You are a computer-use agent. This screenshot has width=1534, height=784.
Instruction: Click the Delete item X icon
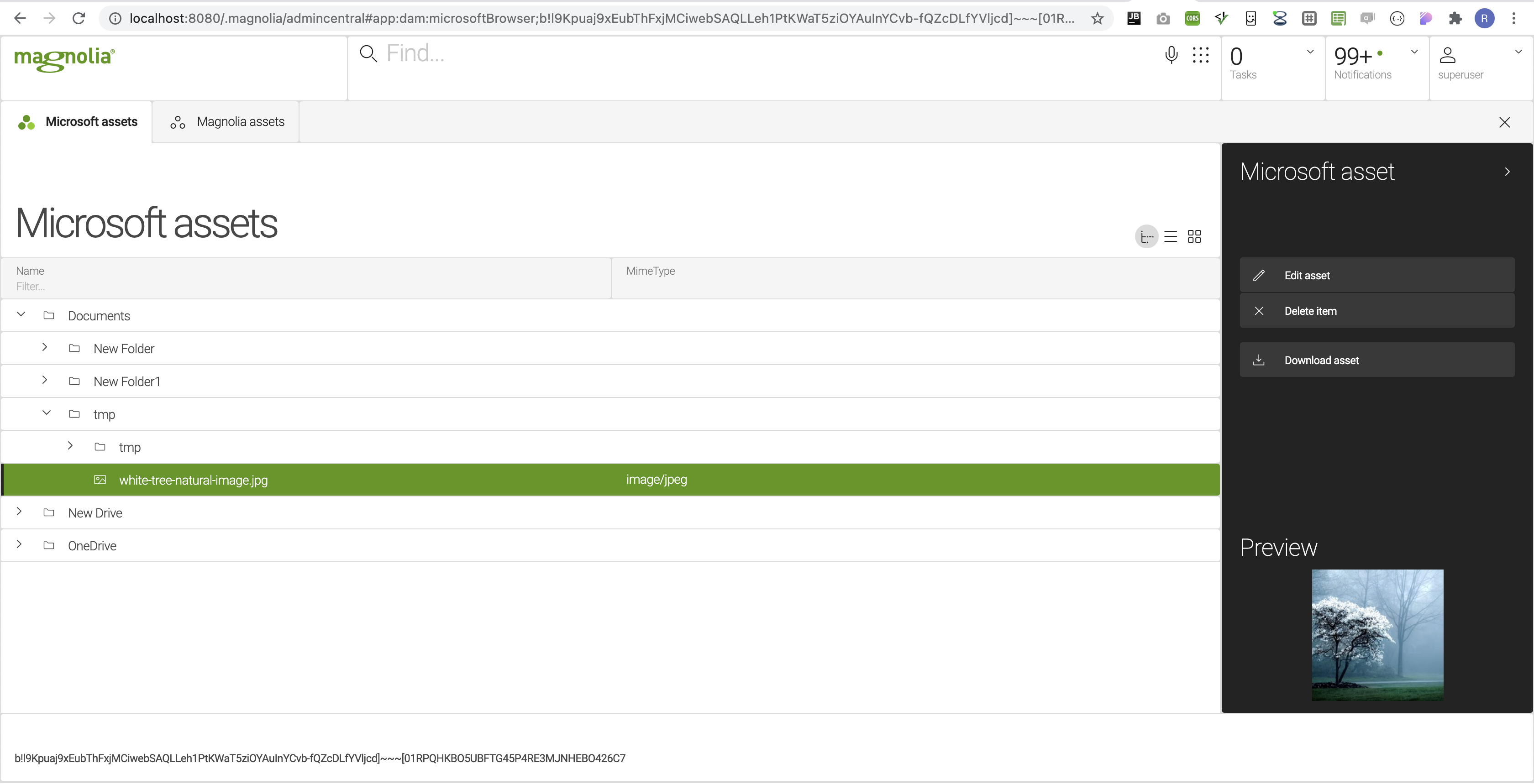point(1260,310)
